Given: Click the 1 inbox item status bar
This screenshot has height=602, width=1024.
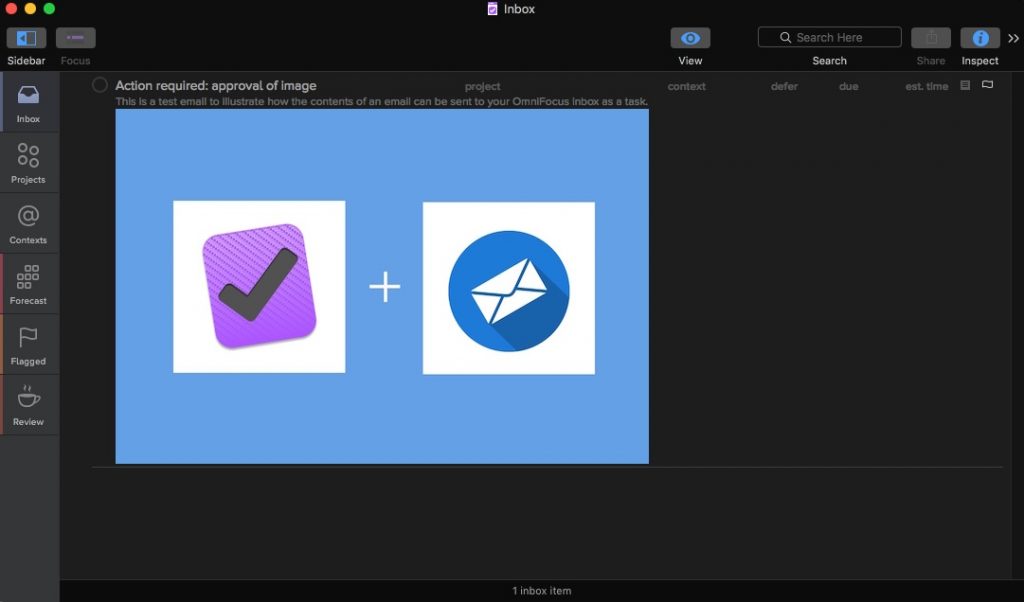Looking at the screenshot, I should tap(540, 590).
